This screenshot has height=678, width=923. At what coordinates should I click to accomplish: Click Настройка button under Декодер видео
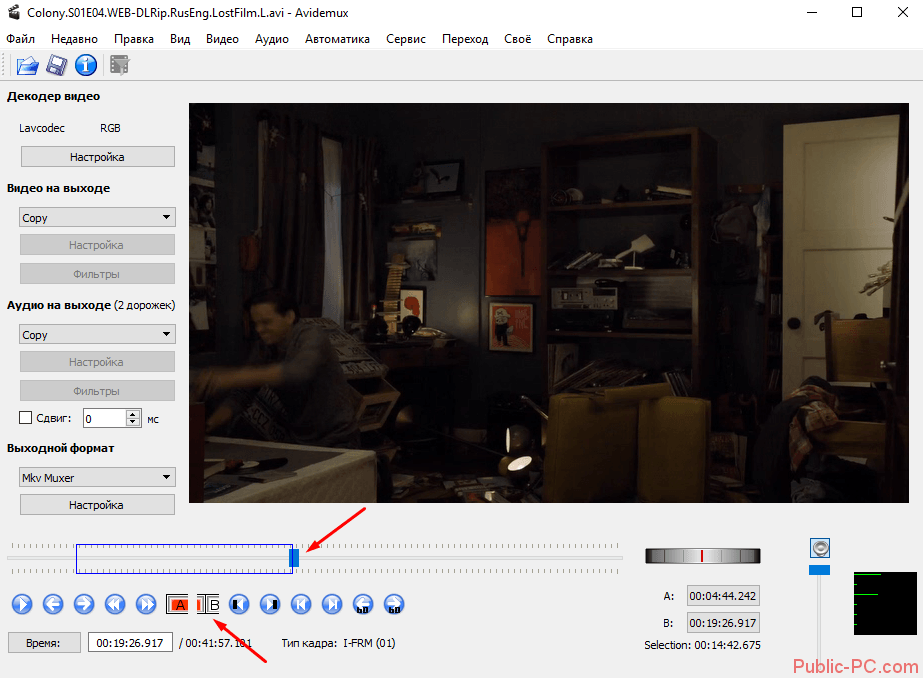(x=97, y=157)
